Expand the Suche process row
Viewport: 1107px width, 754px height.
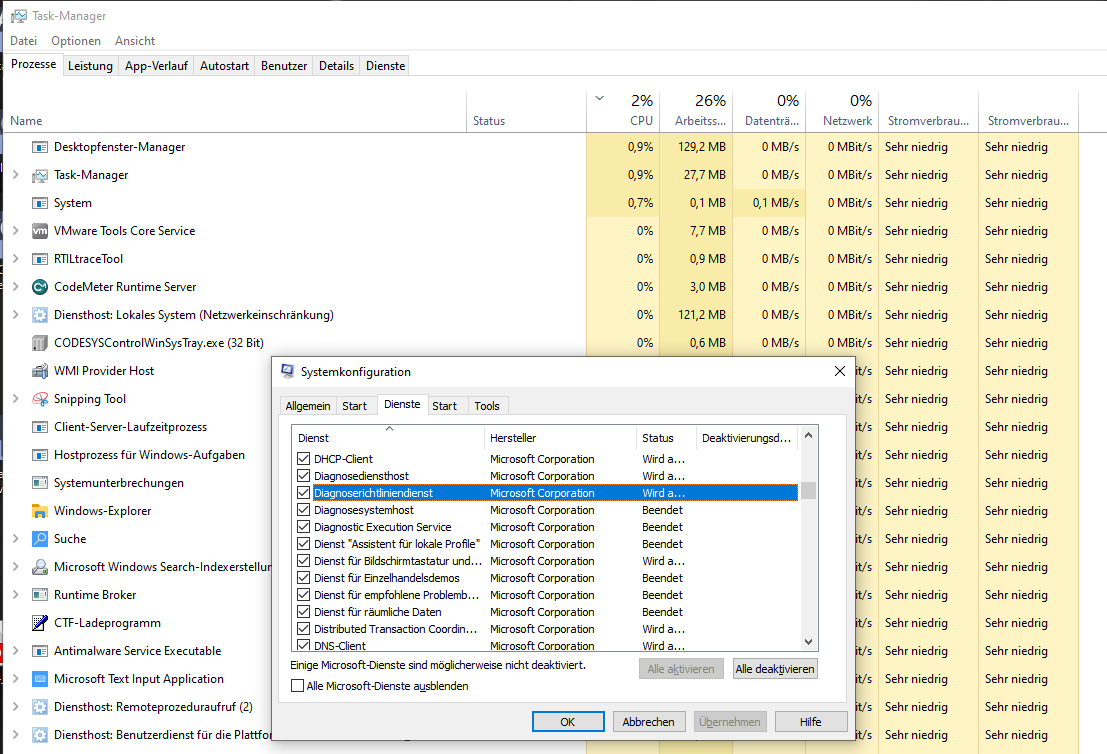click(16, 539)
